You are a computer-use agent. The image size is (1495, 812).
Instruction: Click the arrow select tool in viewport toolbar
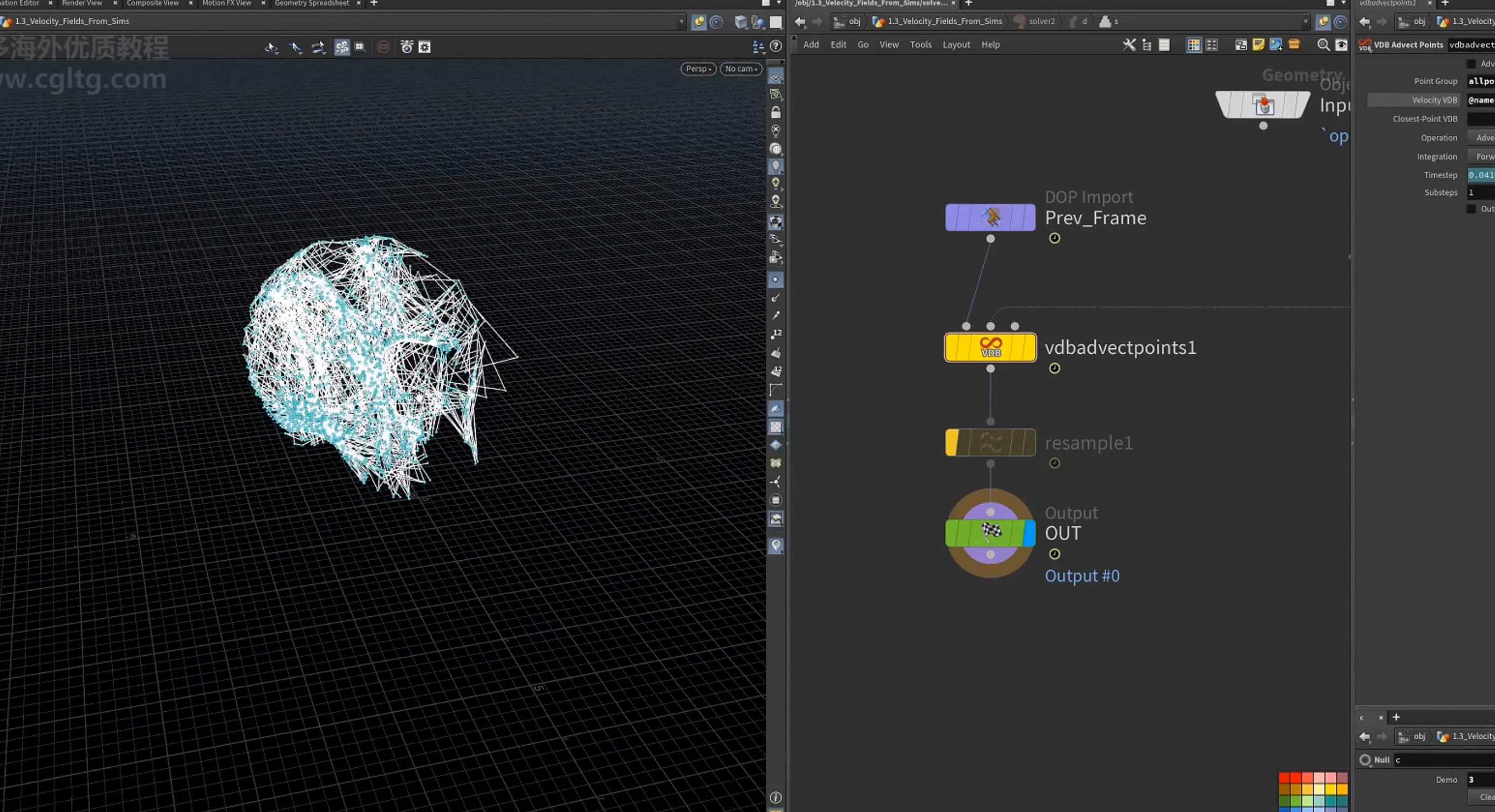coord(296,47)
